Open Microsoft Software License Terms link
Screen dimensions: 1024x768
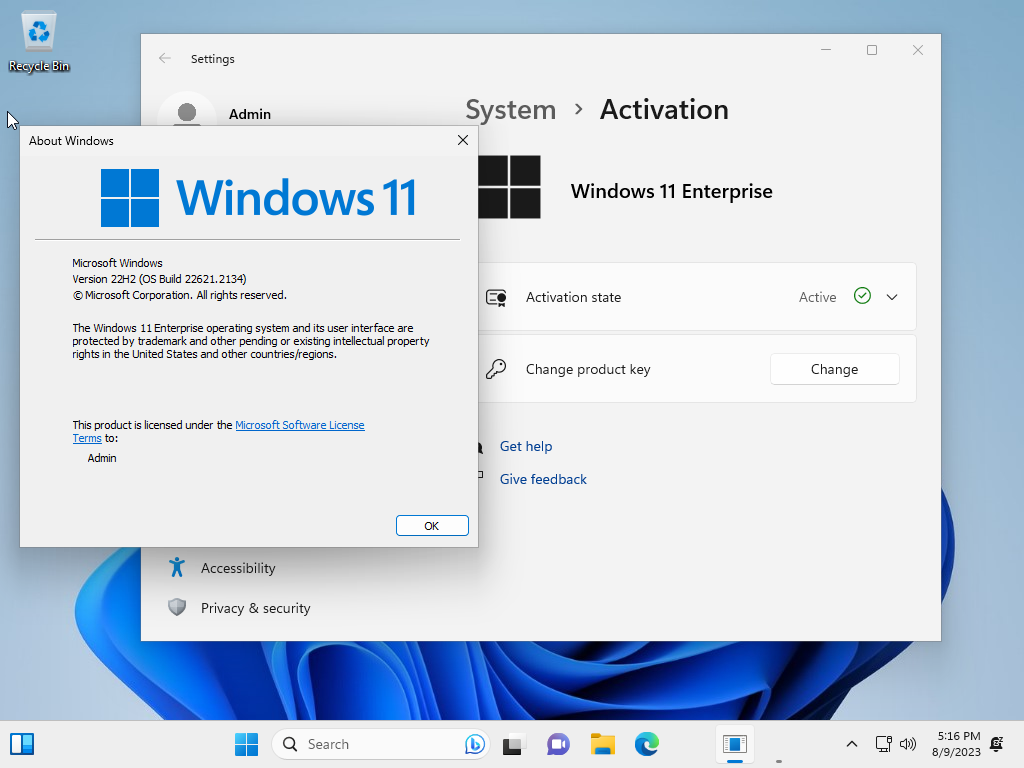click(300, 425)
